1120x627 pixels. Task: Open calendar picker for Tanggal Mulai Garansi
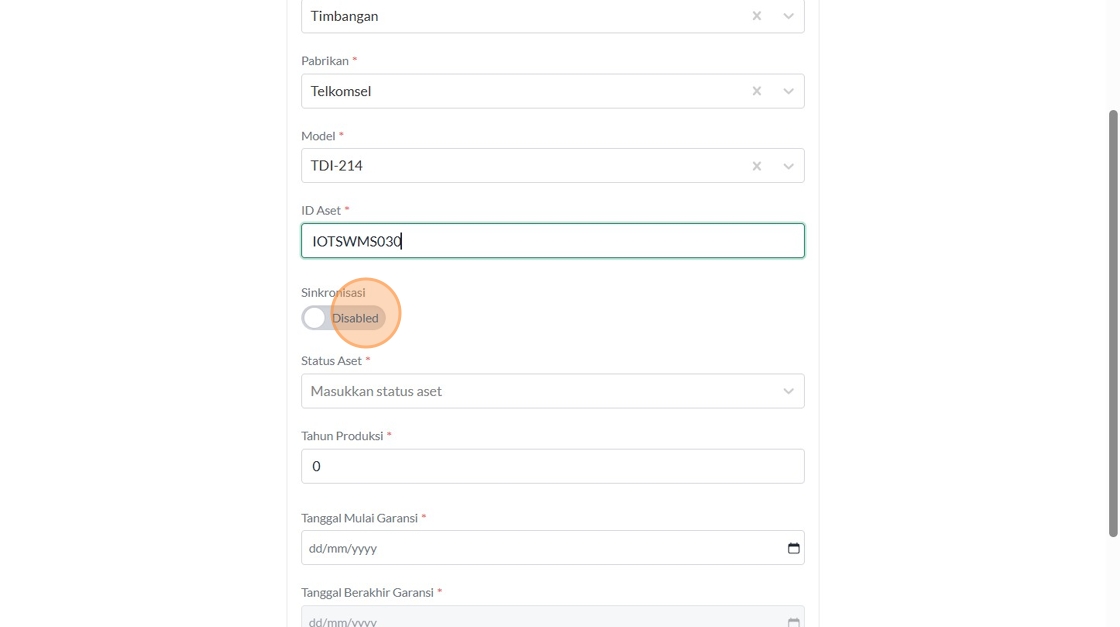coord(794,548)
